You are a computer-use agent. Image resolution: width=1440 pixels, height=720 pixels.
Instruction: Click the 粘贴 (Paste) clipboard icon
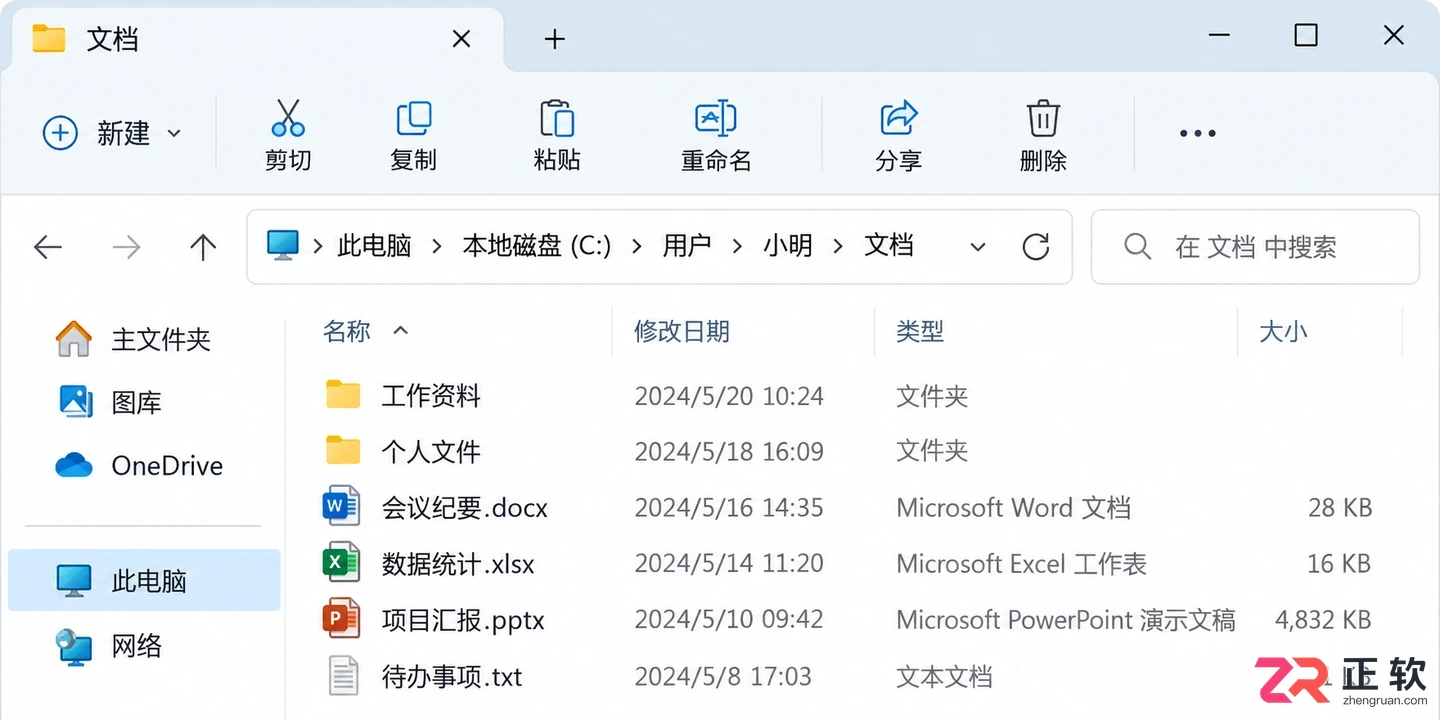click(x=557, y=118)
